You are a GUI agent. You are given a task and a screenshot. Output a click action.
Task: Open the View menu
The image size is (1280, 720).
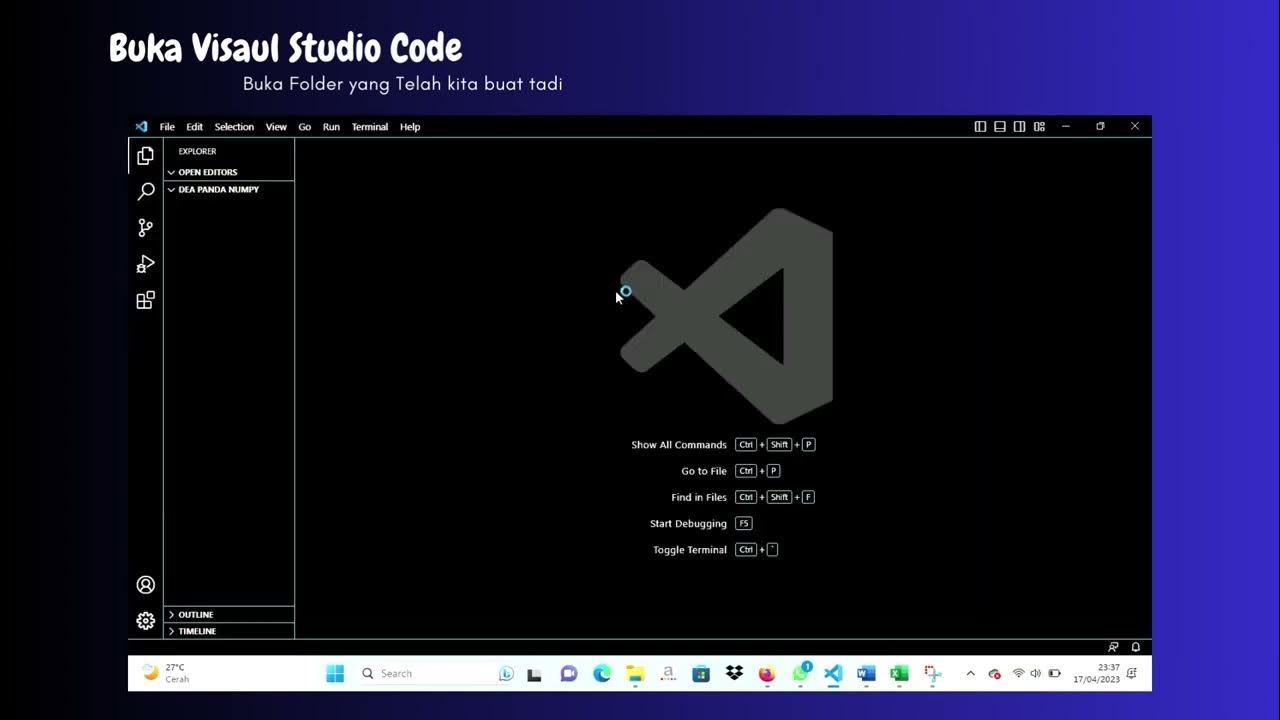pos(276,127)
